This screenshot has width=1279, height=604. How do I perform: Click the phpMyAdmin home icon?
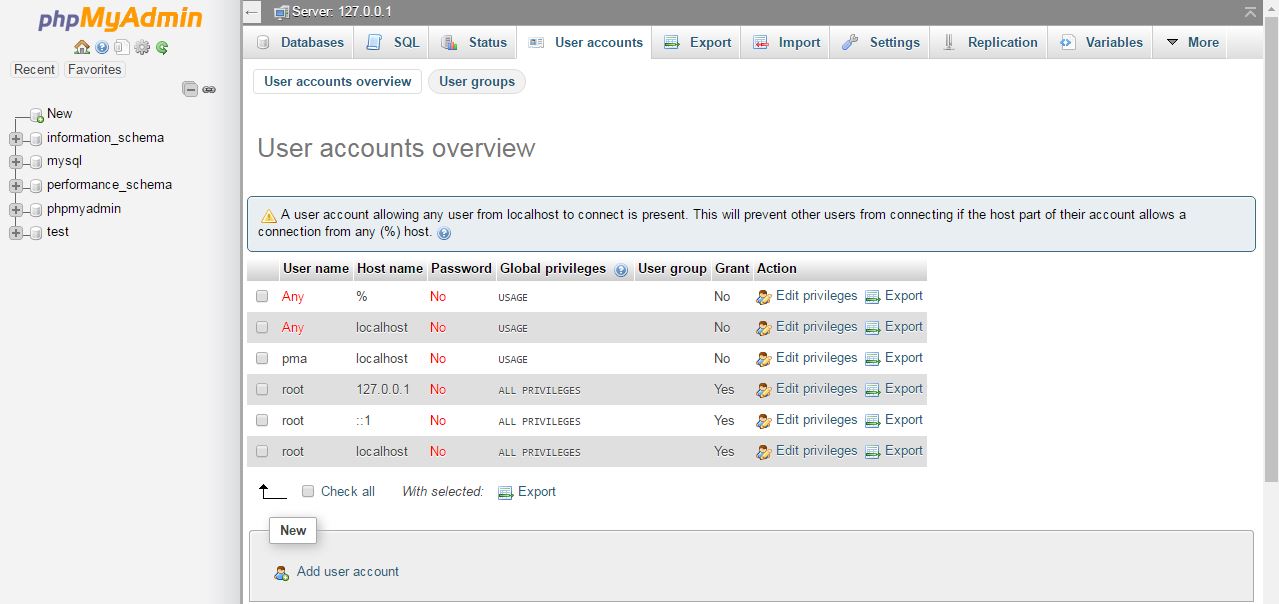81,47
